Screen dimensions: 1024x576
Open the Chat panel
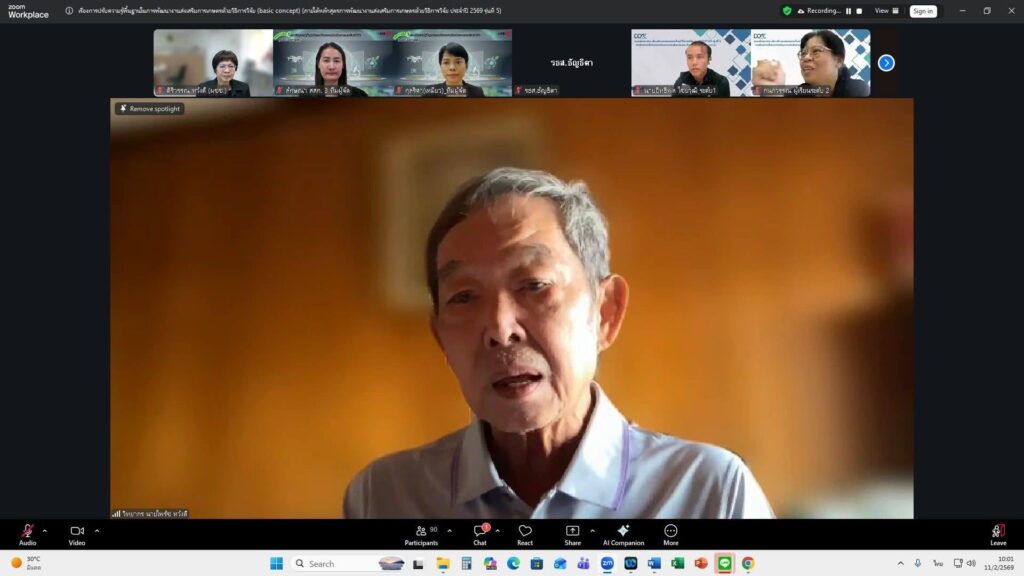[480, 531]
